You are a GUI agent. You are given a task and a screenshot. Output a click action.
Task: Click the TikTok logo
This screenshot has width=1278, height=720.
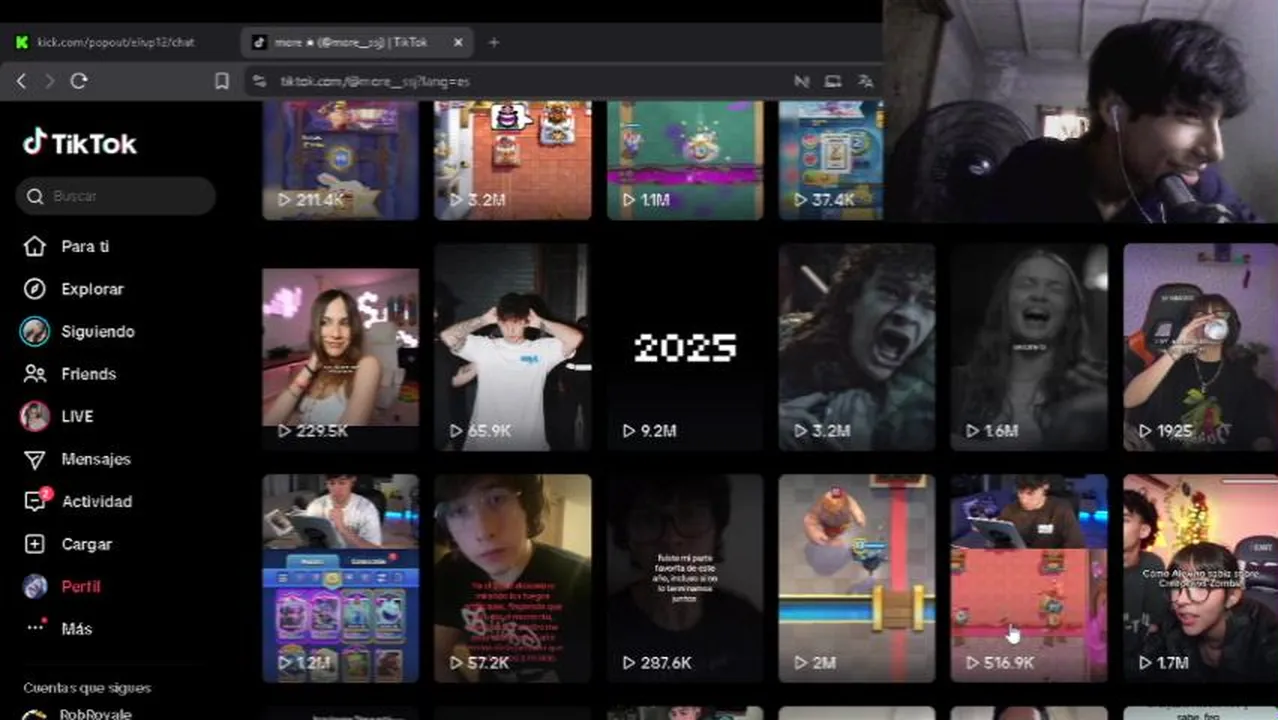click(x=79, y=143)
